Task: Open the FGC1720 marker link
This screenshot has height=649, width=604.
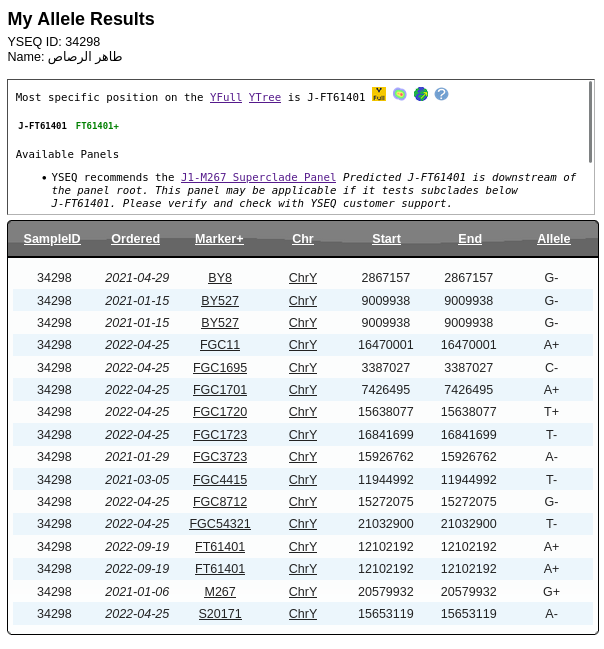Action: click(220, 412)
